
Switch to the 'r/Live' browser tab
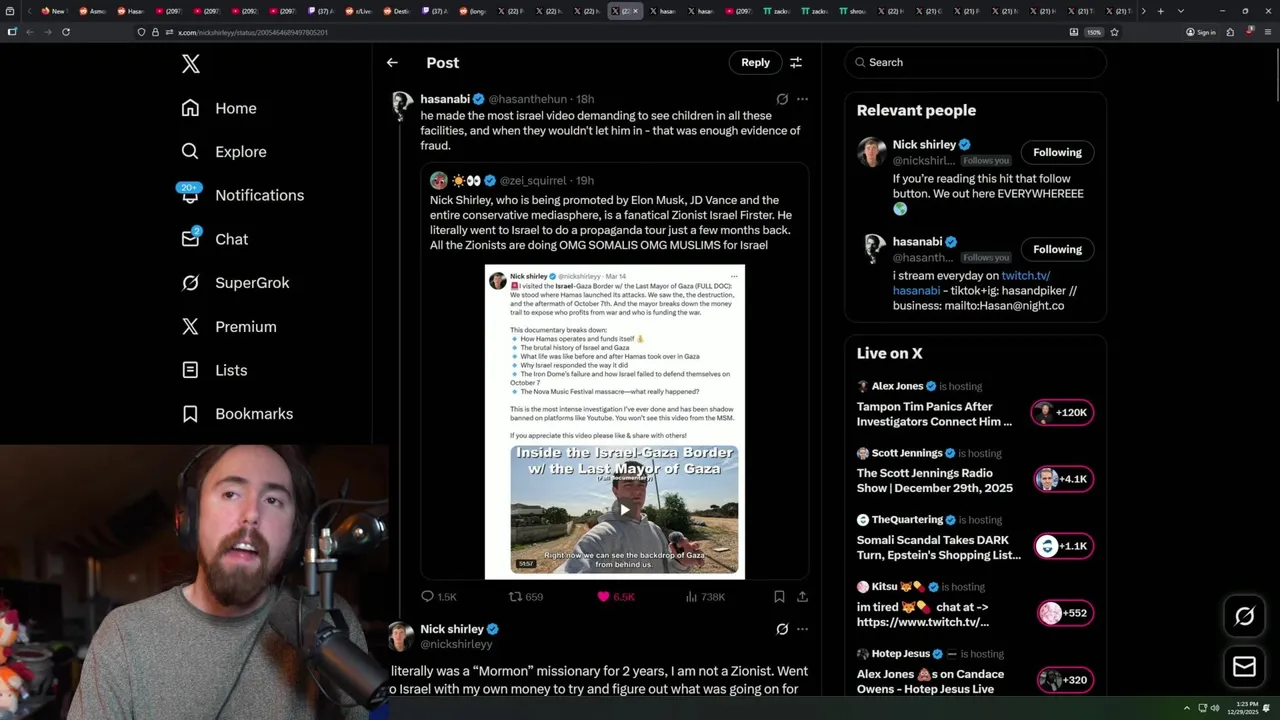pyautogui.click(x=362, y=11)
